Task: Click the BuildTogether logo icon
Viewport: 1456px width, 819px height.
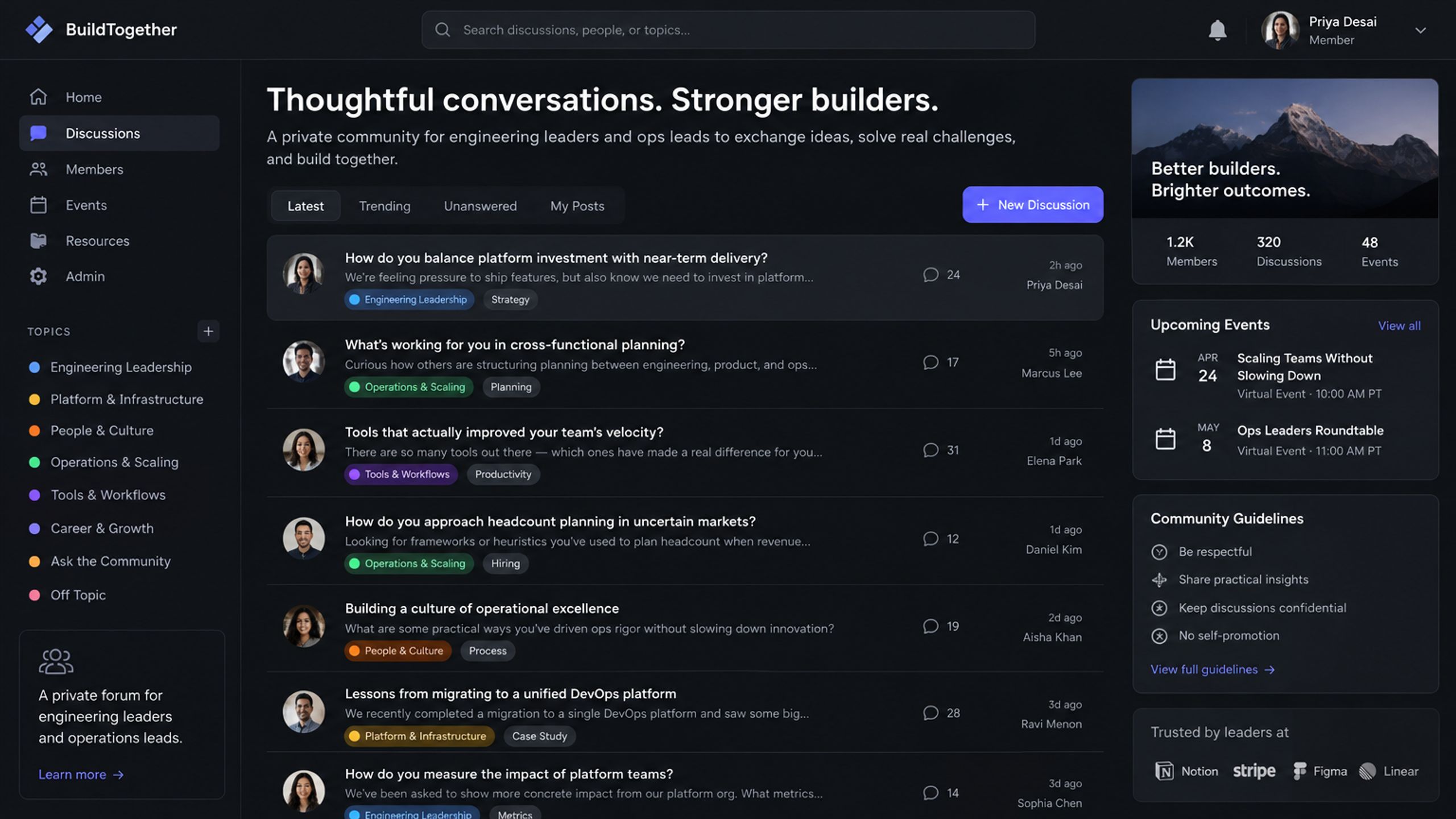Action: (x=39, y=30)
